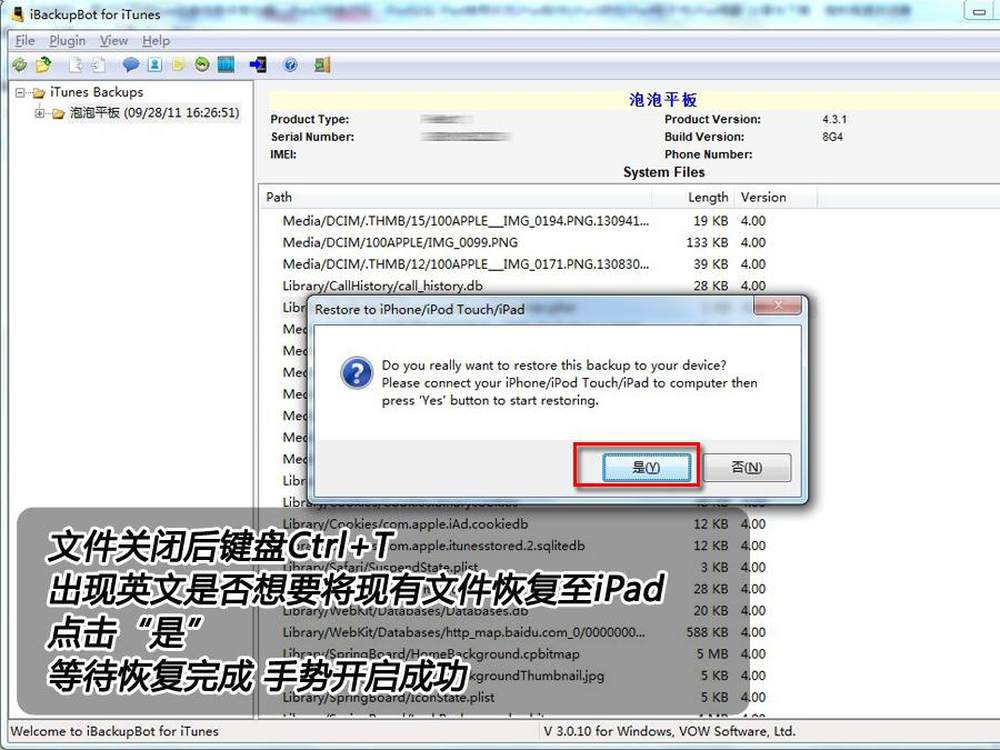Open the messages speech bubble icon
The width and height of the screenshot is (1000, 750).
pyautogui.click(x=131, y=65)
